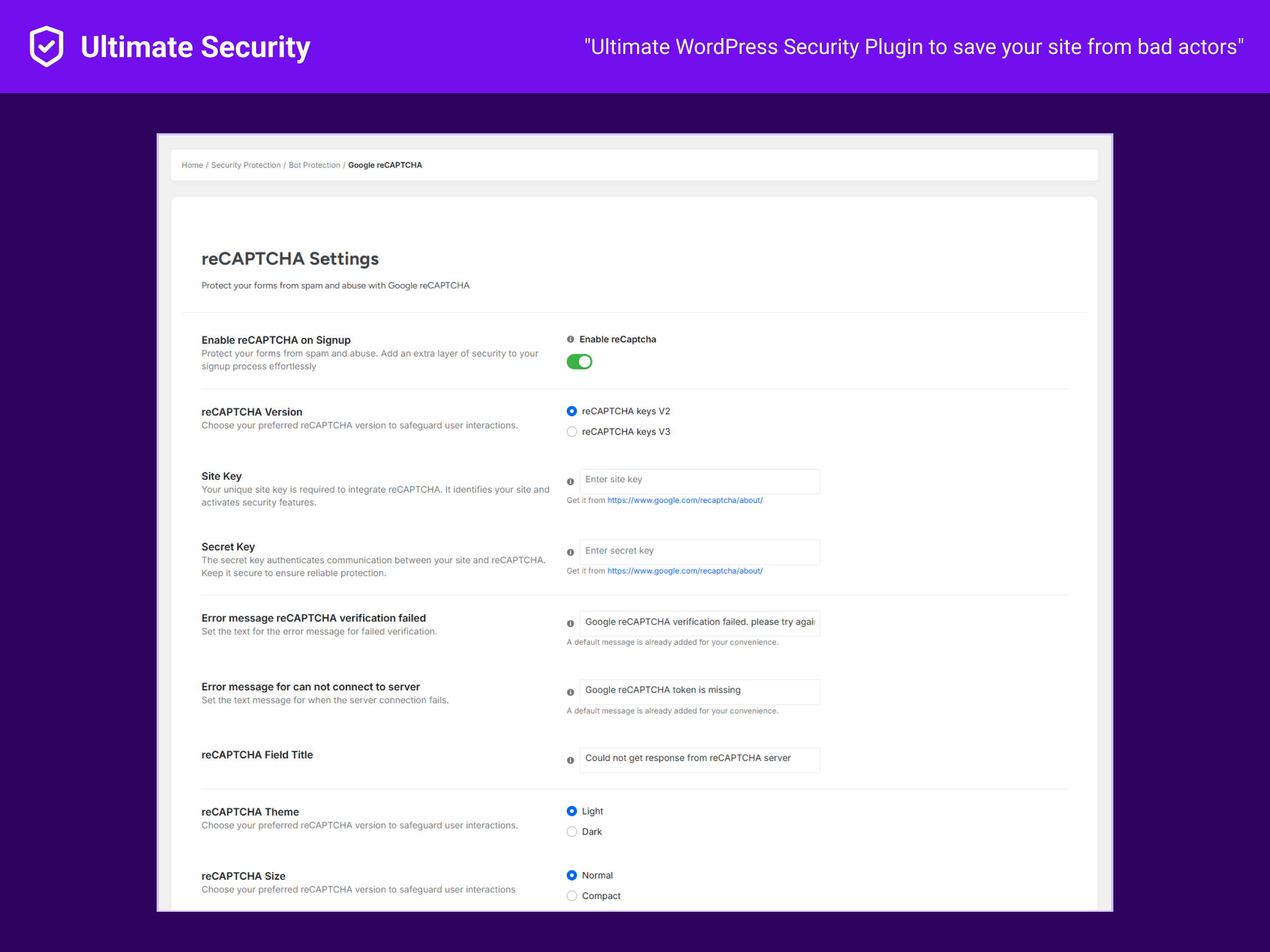The image size is (1270, 952).
Task: Edit the Google reCAPTCHA token missing message
Action: coord(700,691)
